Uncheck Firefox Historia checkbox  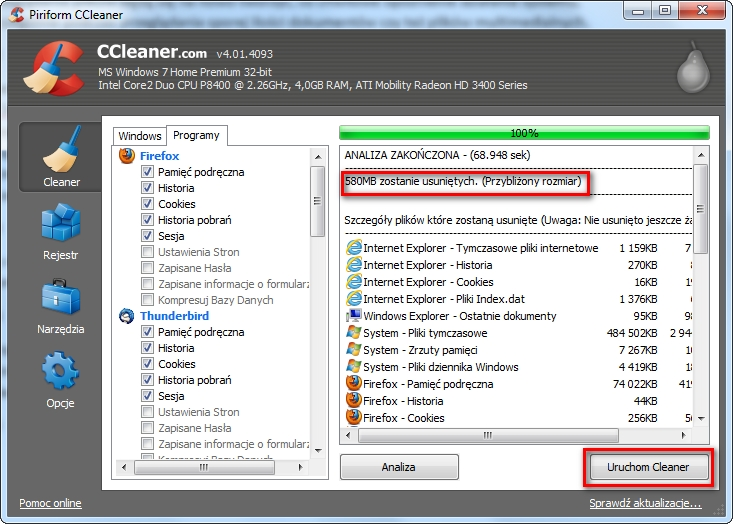click(x=147, y=187)
